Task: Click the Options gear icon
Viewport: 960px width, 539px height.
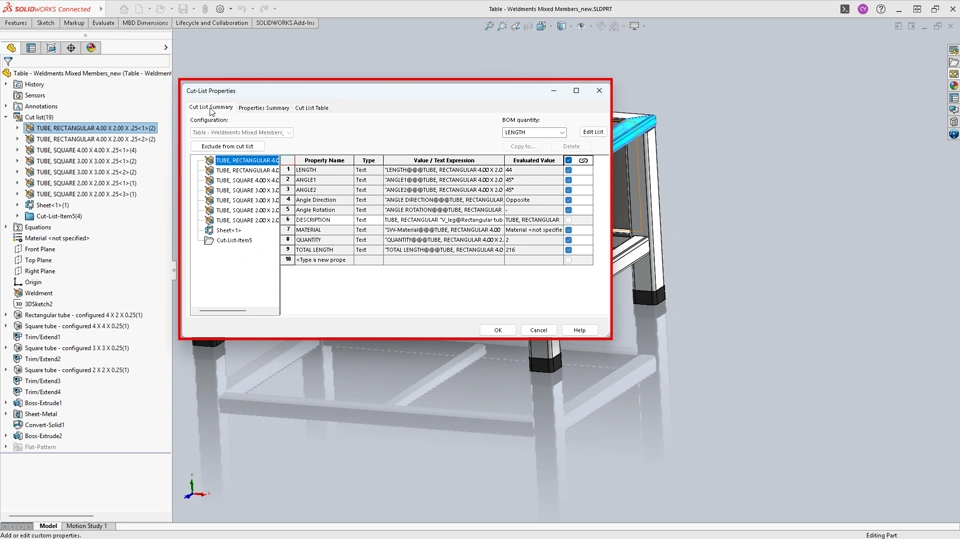Action: pos(220,9)
